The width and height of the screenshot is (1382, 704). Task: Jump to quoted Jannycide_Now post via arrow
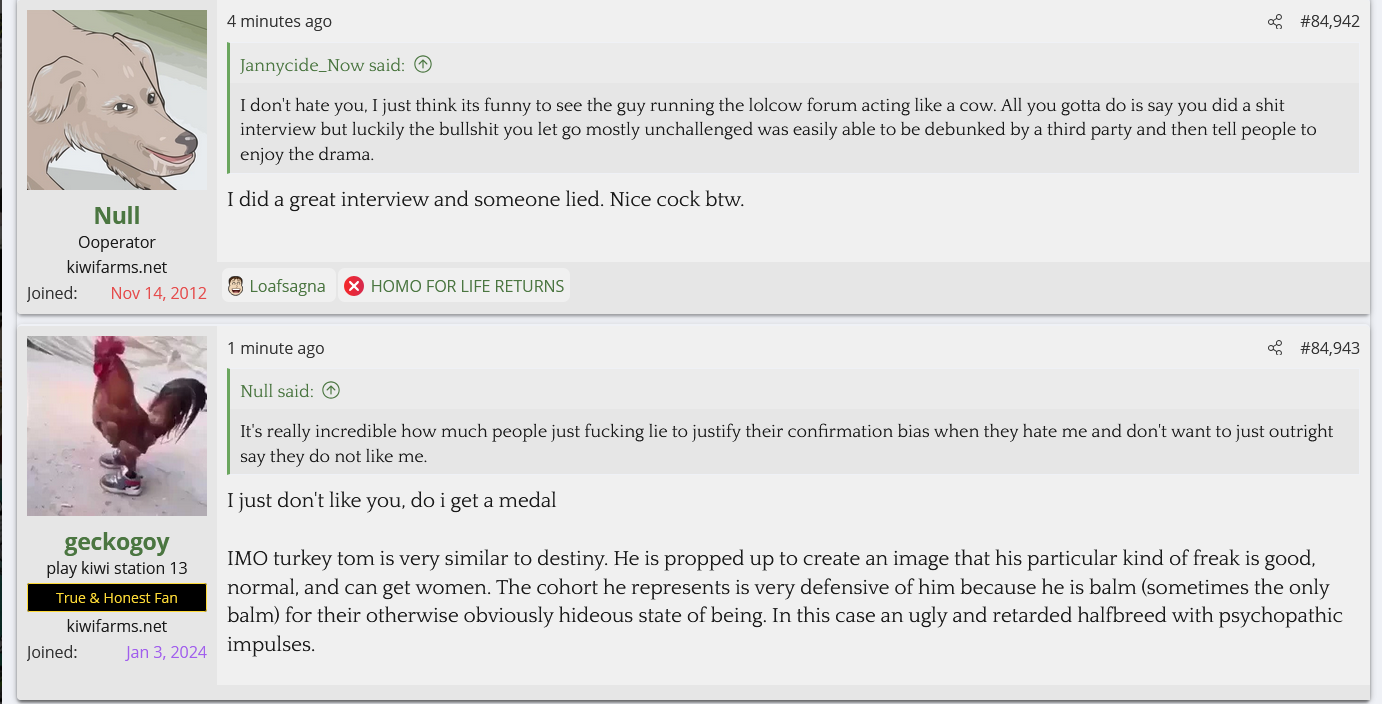click(x=423, y=65)
